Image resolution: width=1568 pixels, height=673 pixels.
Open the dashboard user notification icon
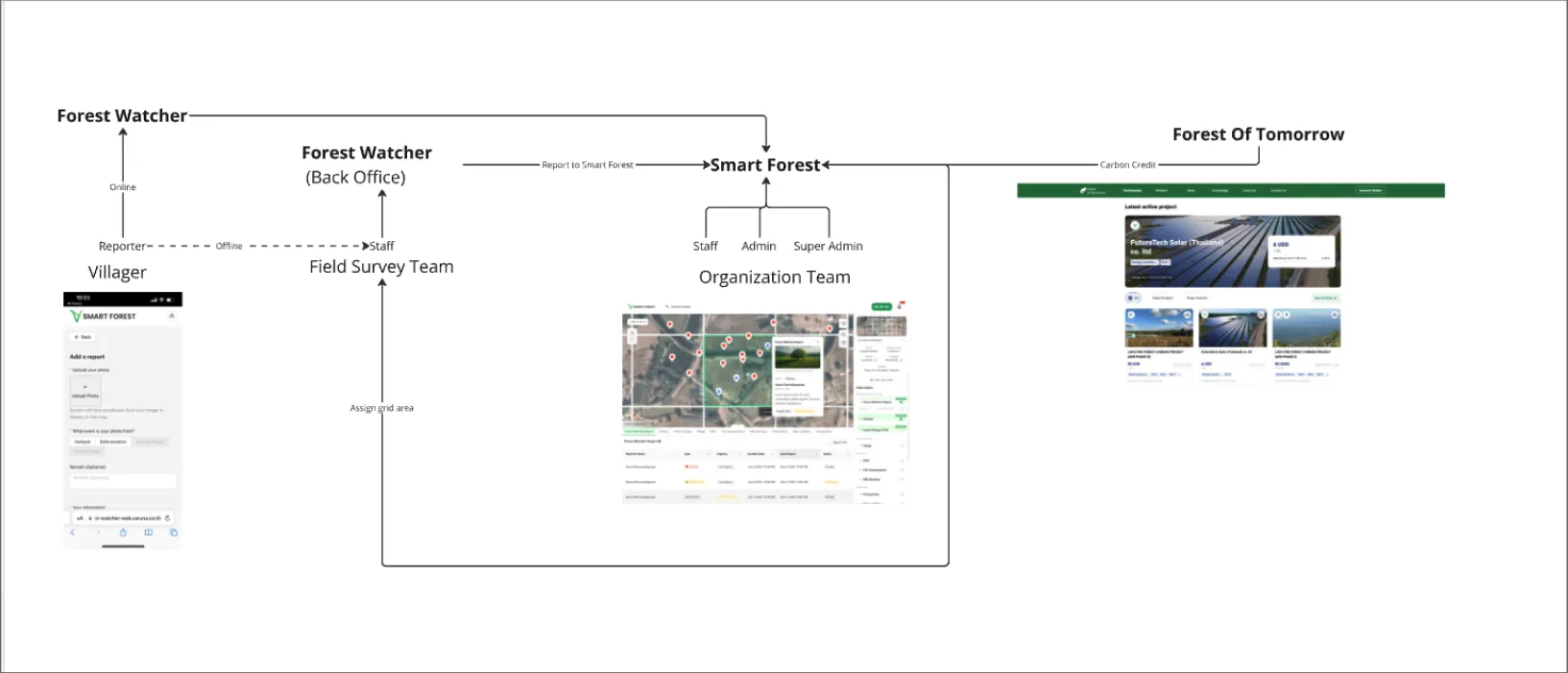coord(900,306)
